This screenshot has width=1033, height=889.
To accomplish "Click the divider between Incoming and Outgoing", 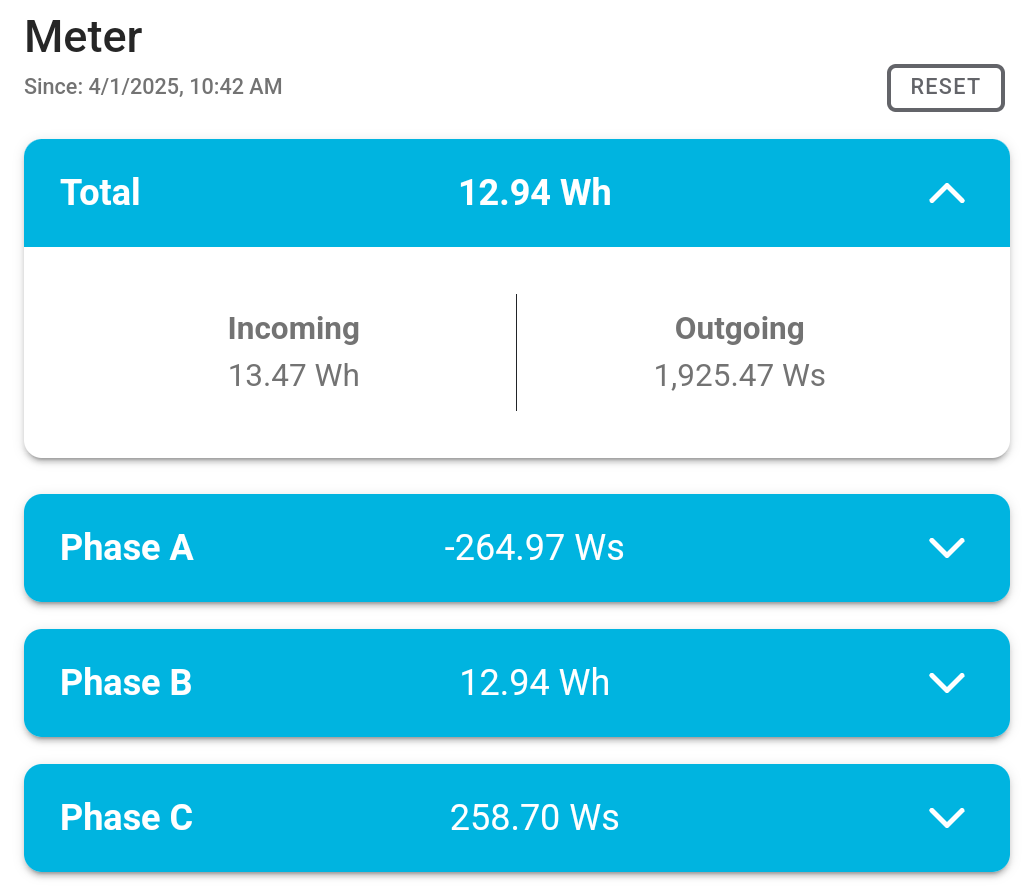I will [516, 352].
